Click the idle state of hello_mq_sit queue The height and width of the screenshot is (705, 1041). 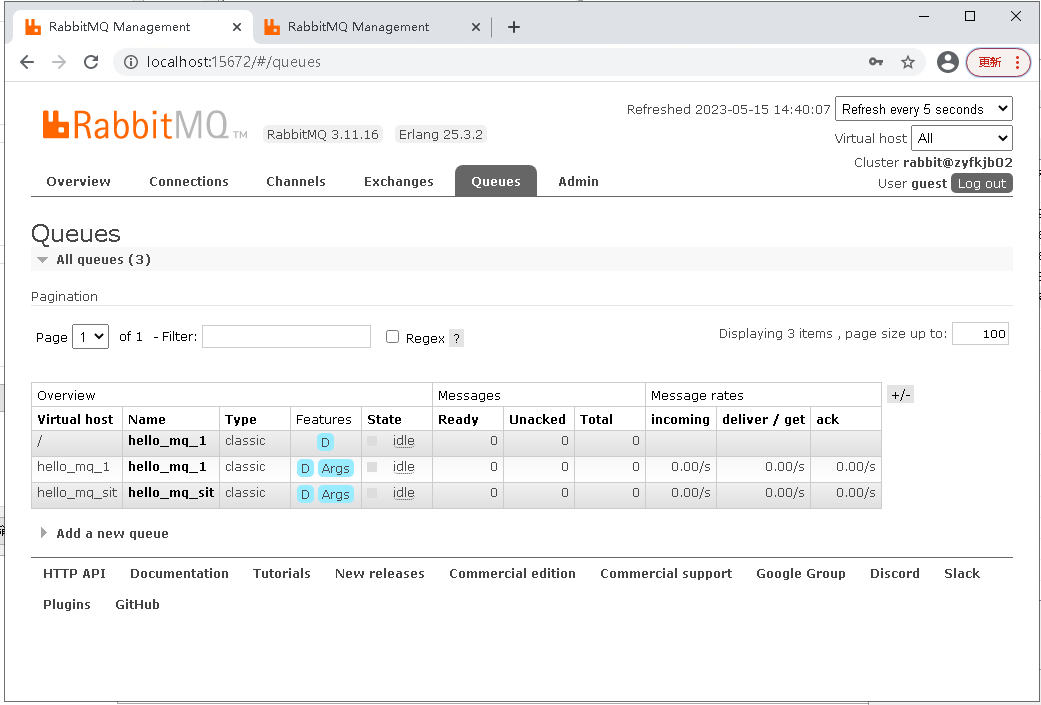[x=403, y=493]
